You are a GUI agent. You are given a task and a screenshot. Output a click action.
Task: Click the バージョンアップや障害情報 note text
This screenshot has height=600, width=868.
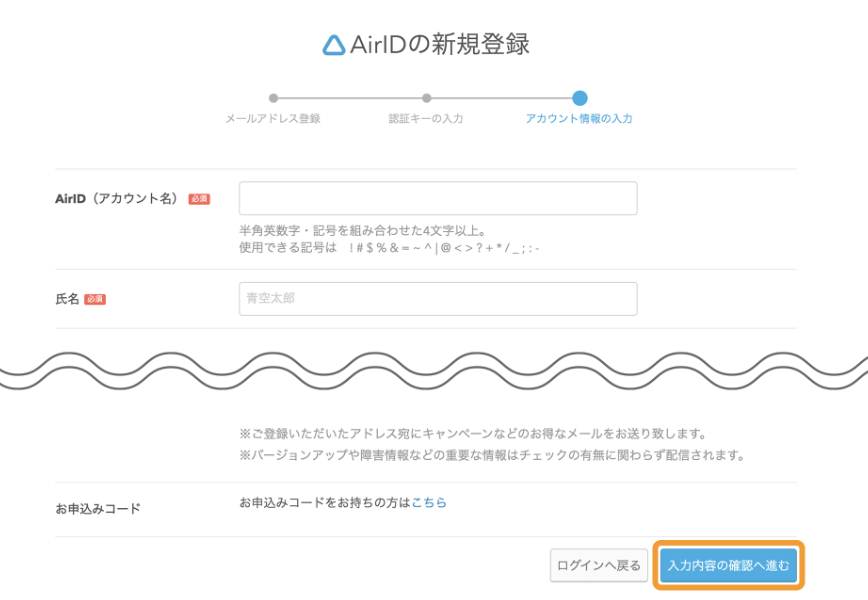point(492,455)
